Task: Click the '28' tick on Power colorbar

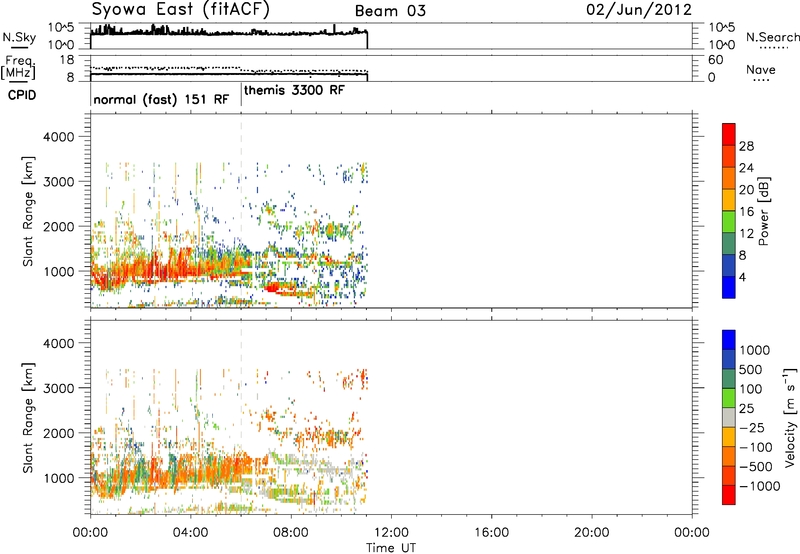Action: click(746, 146)
